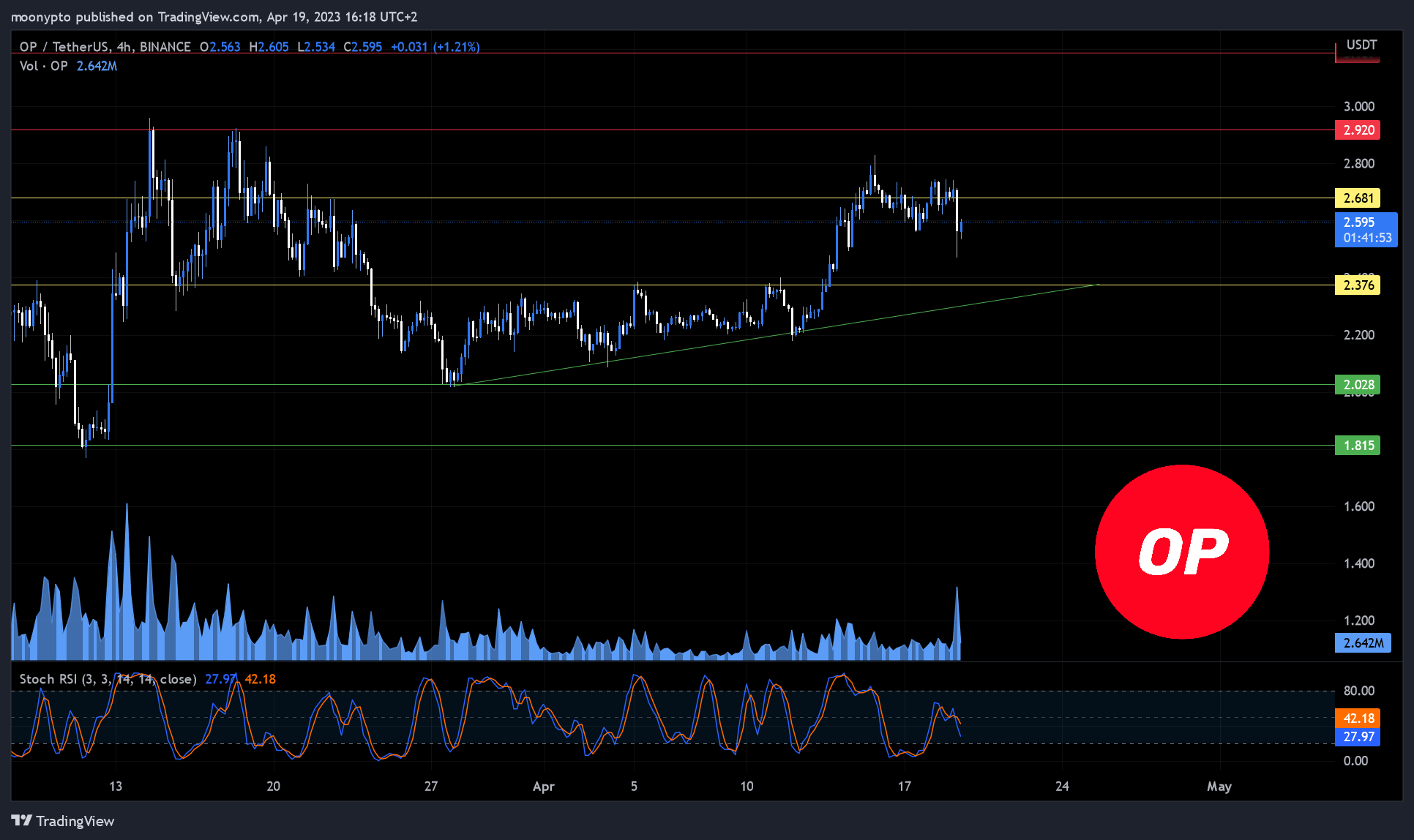Click the date label 24 on time axis
Image resolution: width=1414 pixels, height=840 pixels.
point(1062,787)
